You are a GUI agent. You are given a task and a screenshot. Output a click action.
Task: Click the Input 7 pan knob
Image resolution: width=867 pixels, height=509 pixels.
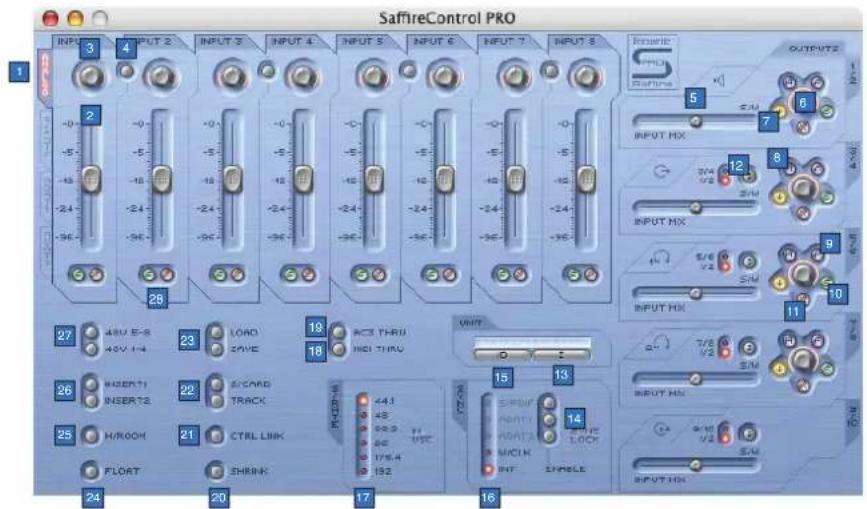[515, 76]
